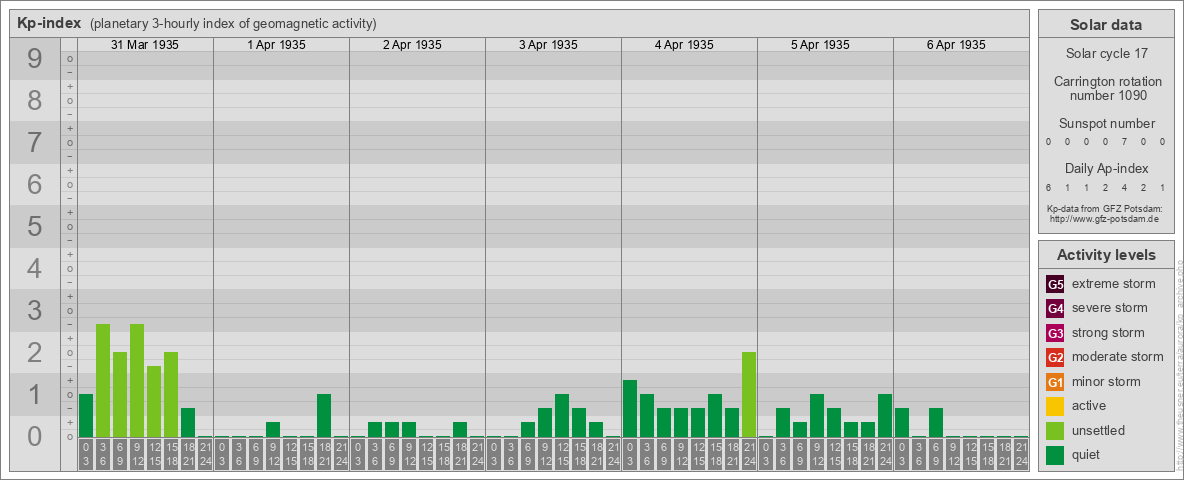Screen dimensions: 1184x480
Task: Open the gfz-potsdam.de link
Action: [1104, 219]
